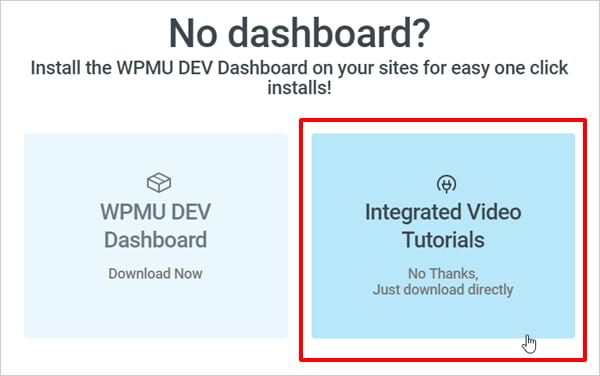
Task: Open the 'Integrated Video Tutorials' card title
Action: (443, 226)
